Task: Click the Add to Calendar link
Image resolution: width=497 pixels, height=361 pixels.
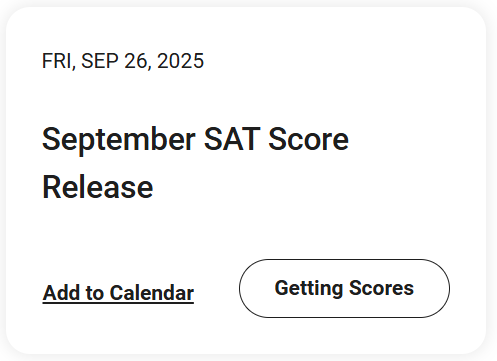Action: [x=118, y=293]
